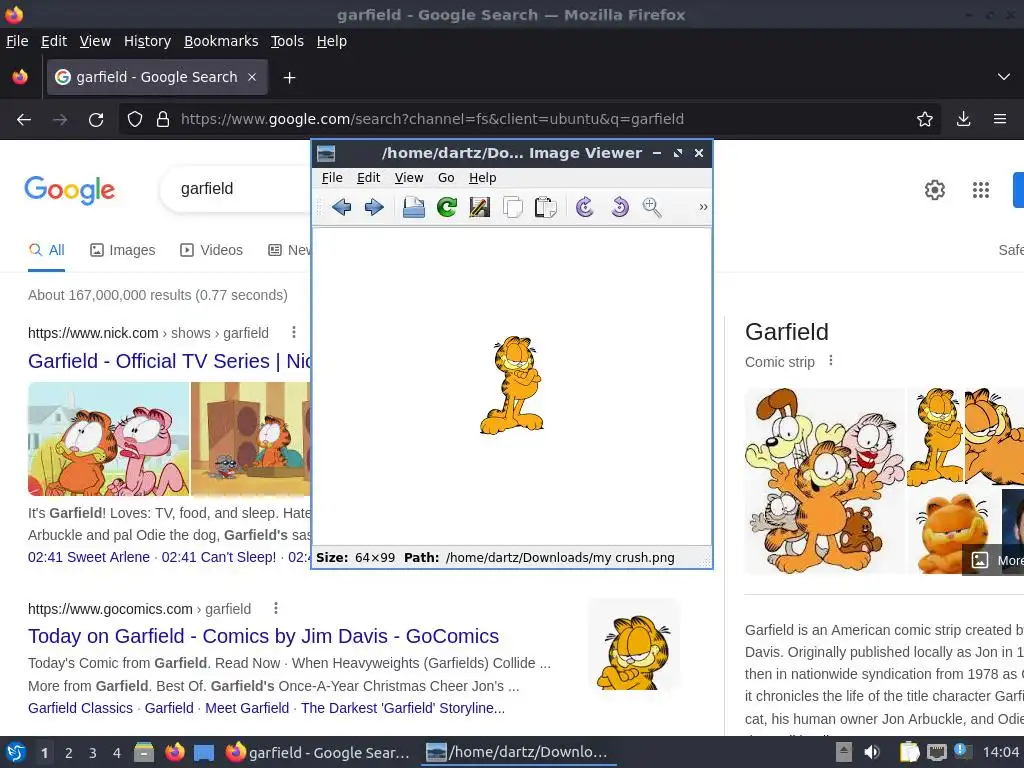The image size is (1024, 768).
Task: Click the Paste icon in Image Viewer toolbar
Action: [545, 208]
